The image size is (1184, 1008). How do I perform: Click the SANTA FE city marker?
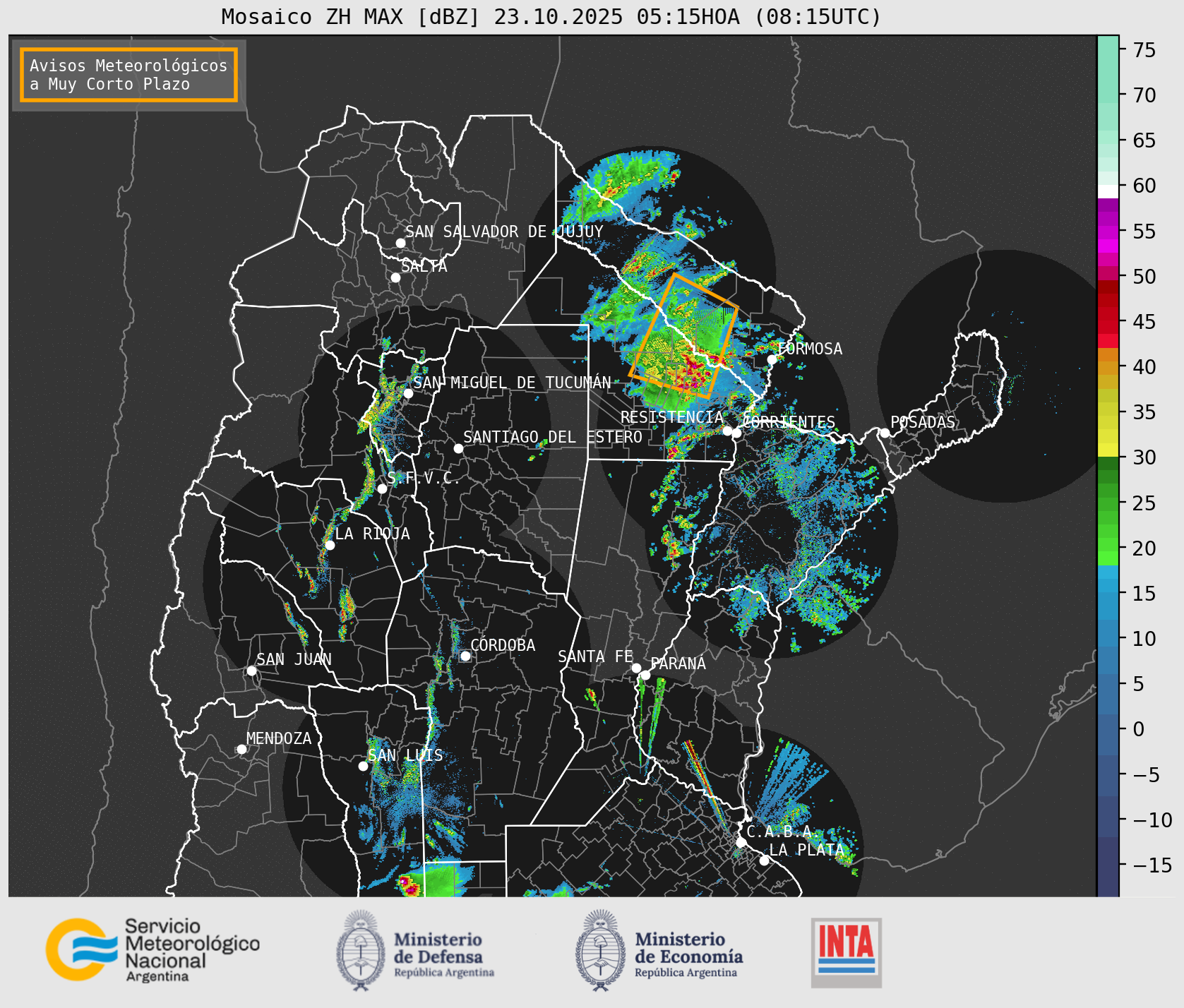pyautogui.click(x=636, y=668)
